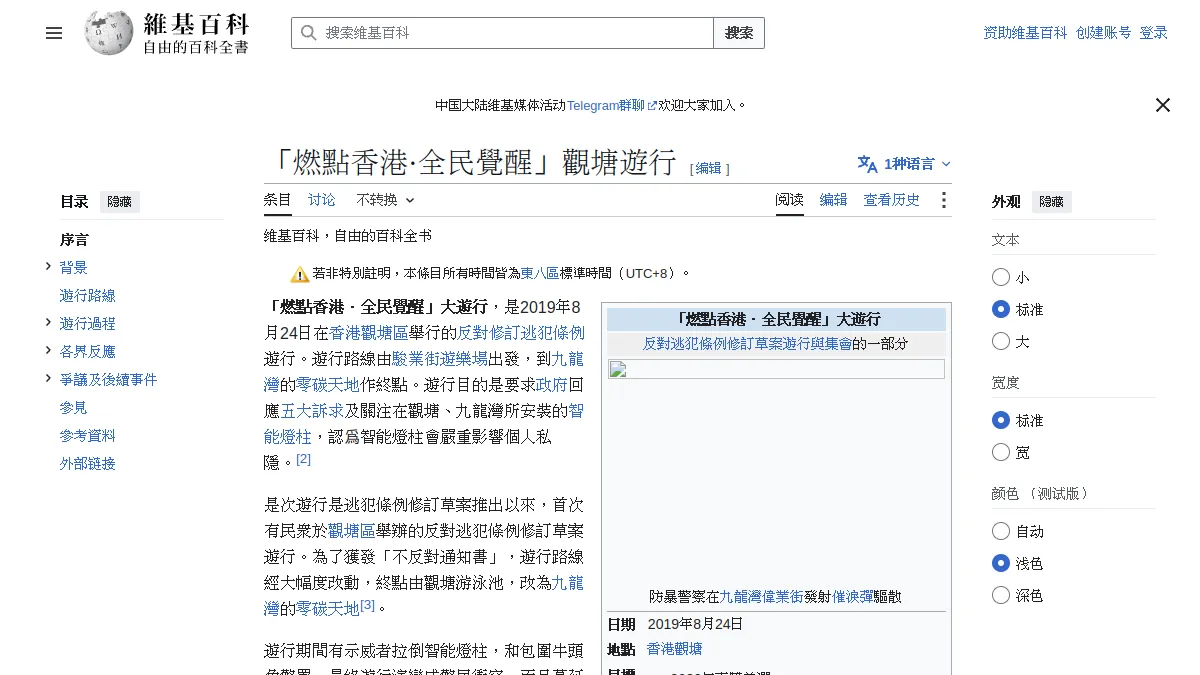This screenshot has height=675, width=1200.
Task: Click the language translation icon
Action: click(x=867, y=164)
